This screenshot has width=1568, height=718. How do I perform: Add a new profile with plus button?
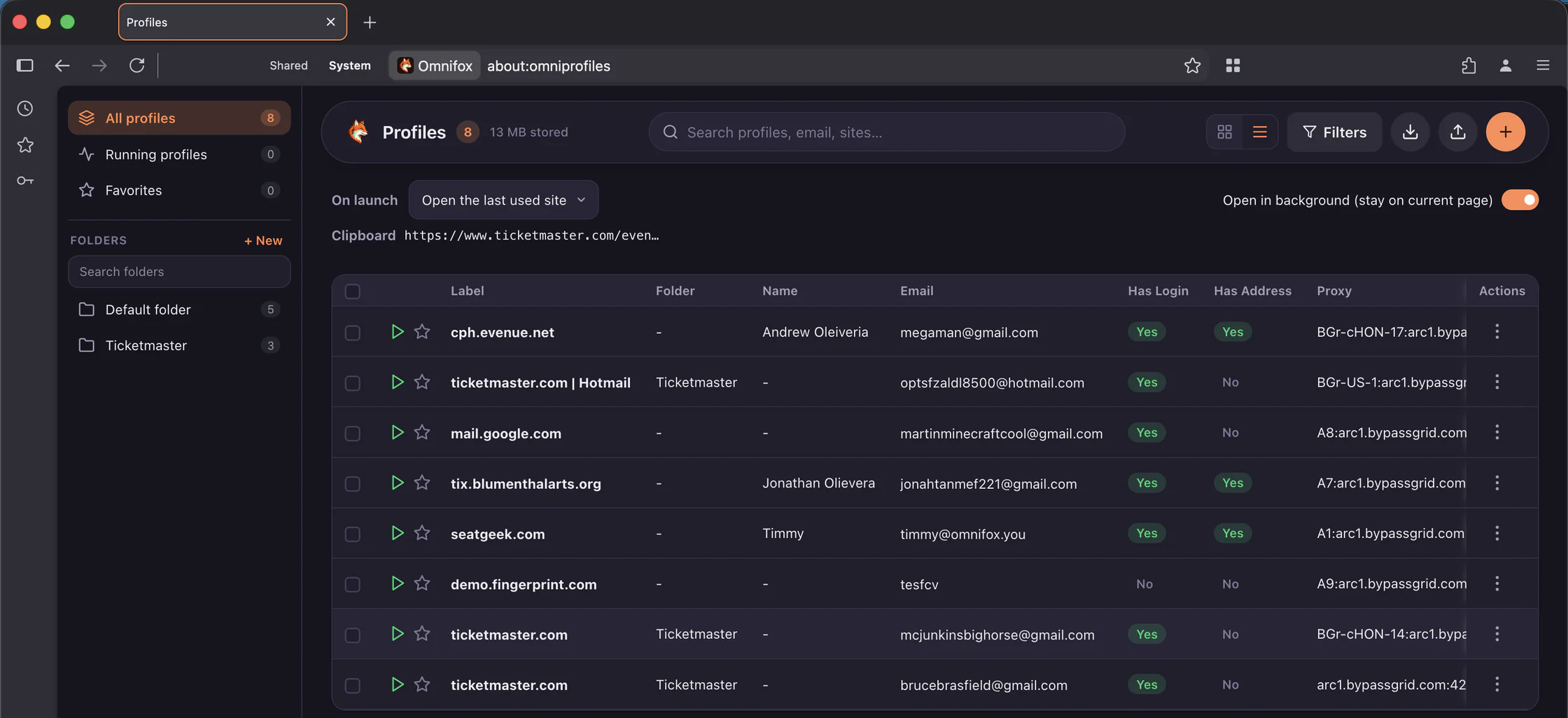click(x=1505, y=132)
